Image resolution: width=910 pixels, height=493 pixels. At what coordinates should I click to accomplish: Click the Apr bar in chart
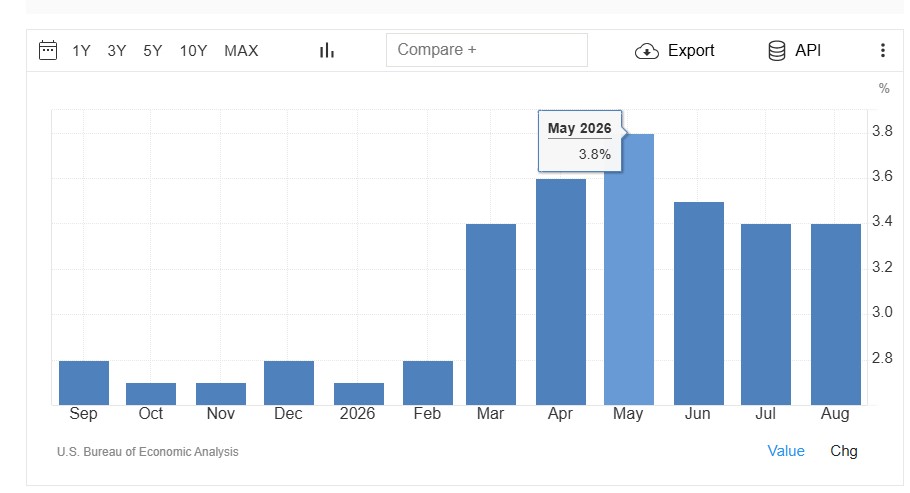[x=561, y=292]
